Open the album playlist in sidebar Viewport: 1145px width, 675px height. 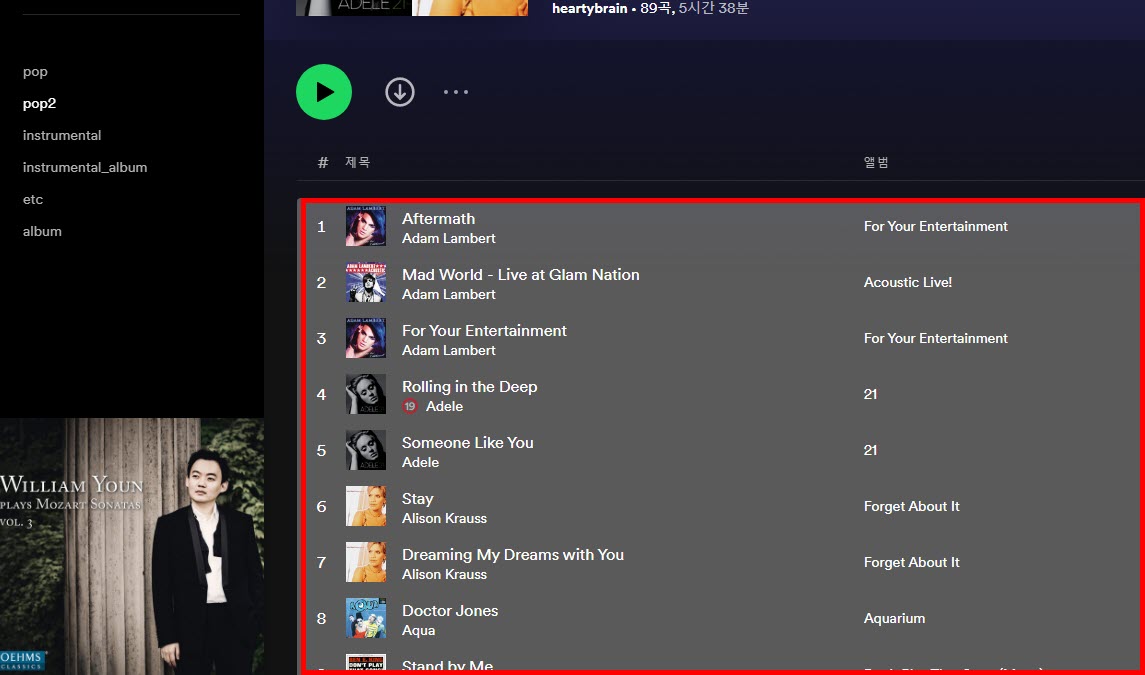click(x=42, y=232)
